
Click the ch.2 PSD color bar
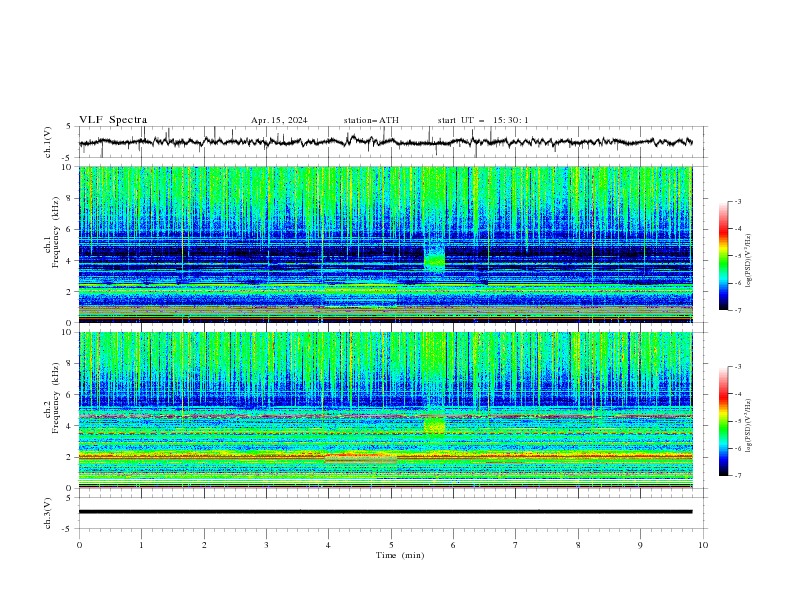[x=723, y=421]
